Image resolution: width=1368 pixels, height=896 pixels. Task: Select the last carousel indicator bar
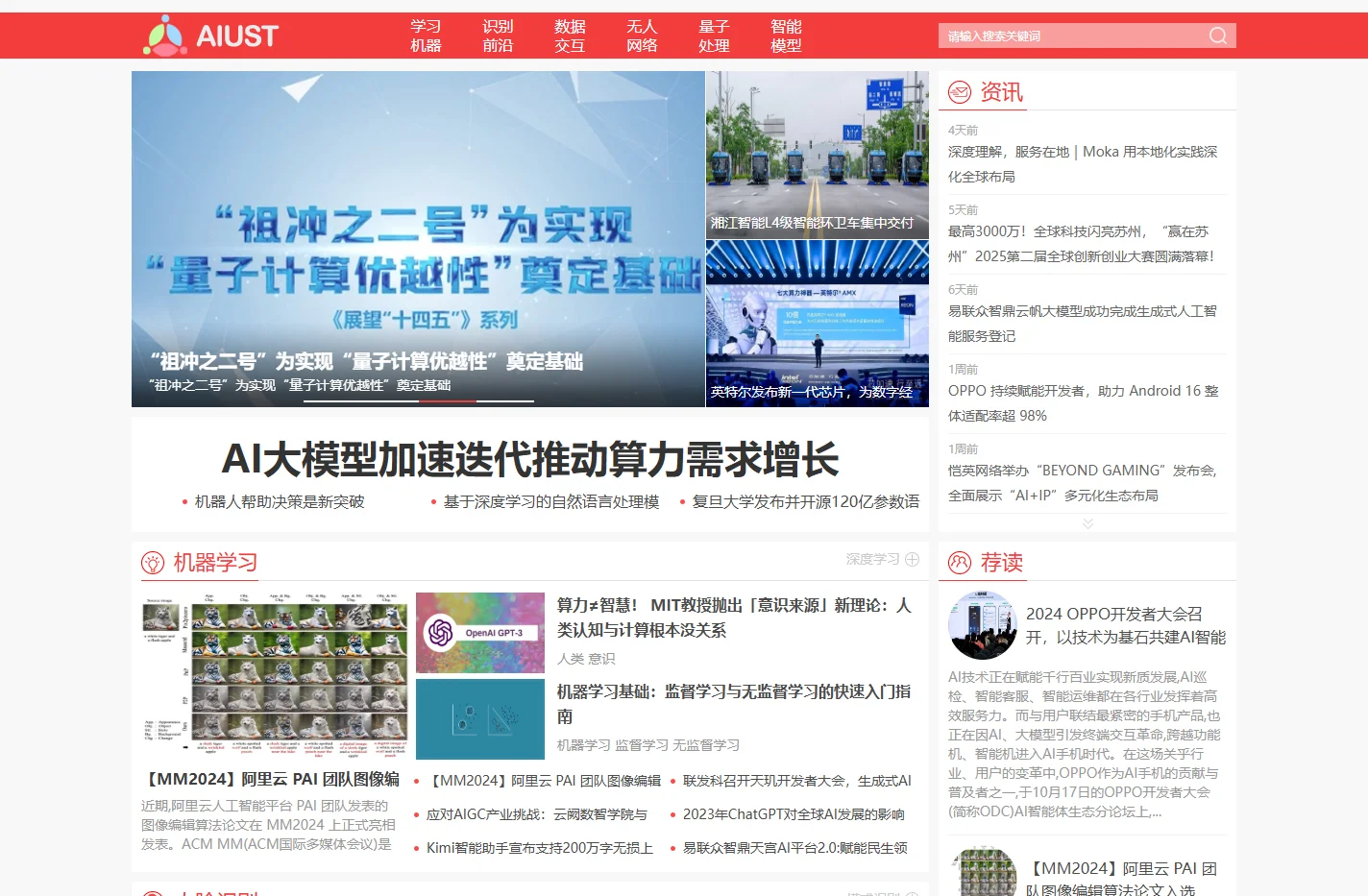click(x=505, y=400)
